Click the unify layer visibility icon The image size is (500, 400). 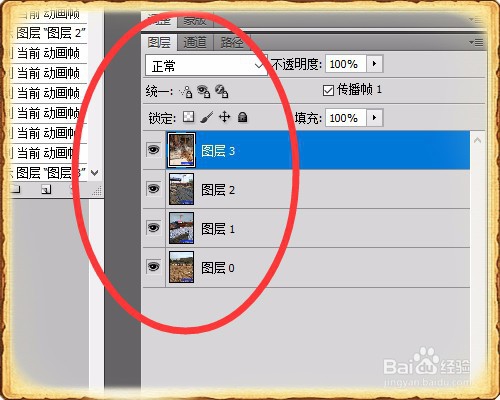[203, 91]
